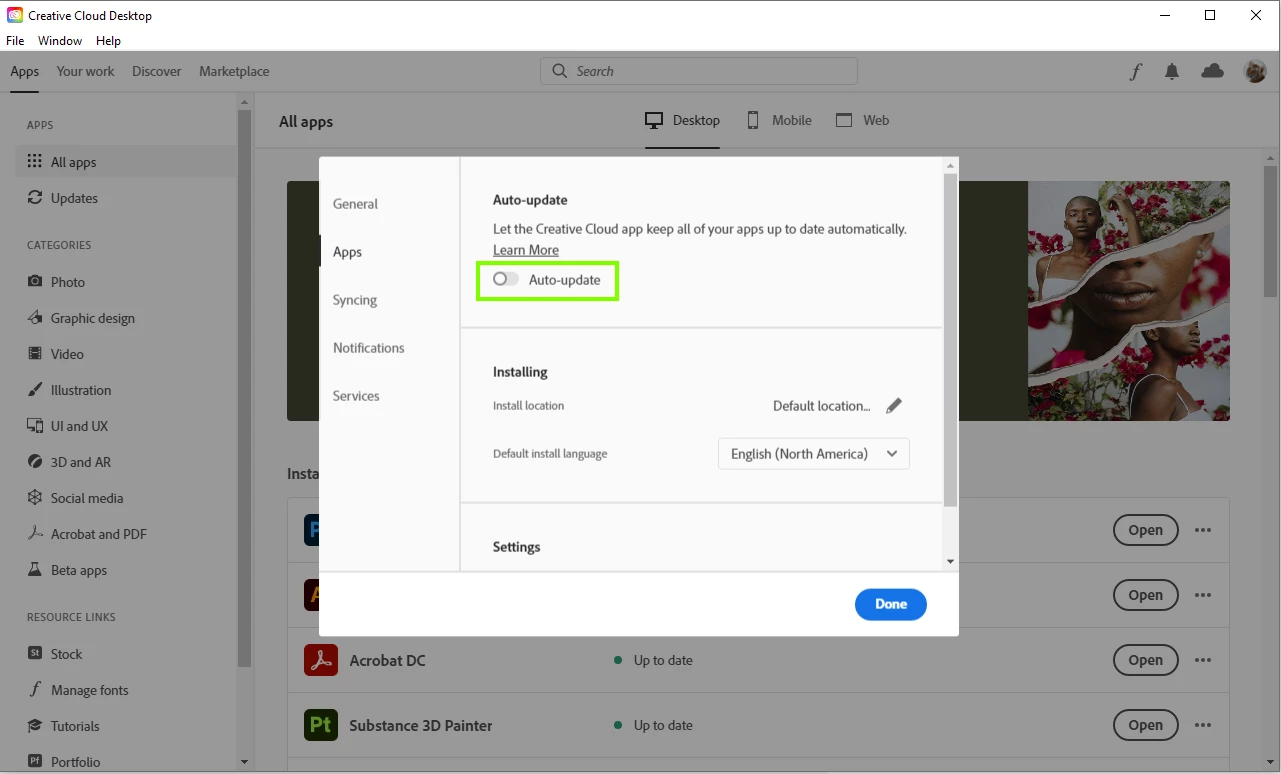This screenshot has width=1281, height=774.
Task: Select the Services preferences tab
Action: pos(356,396)
